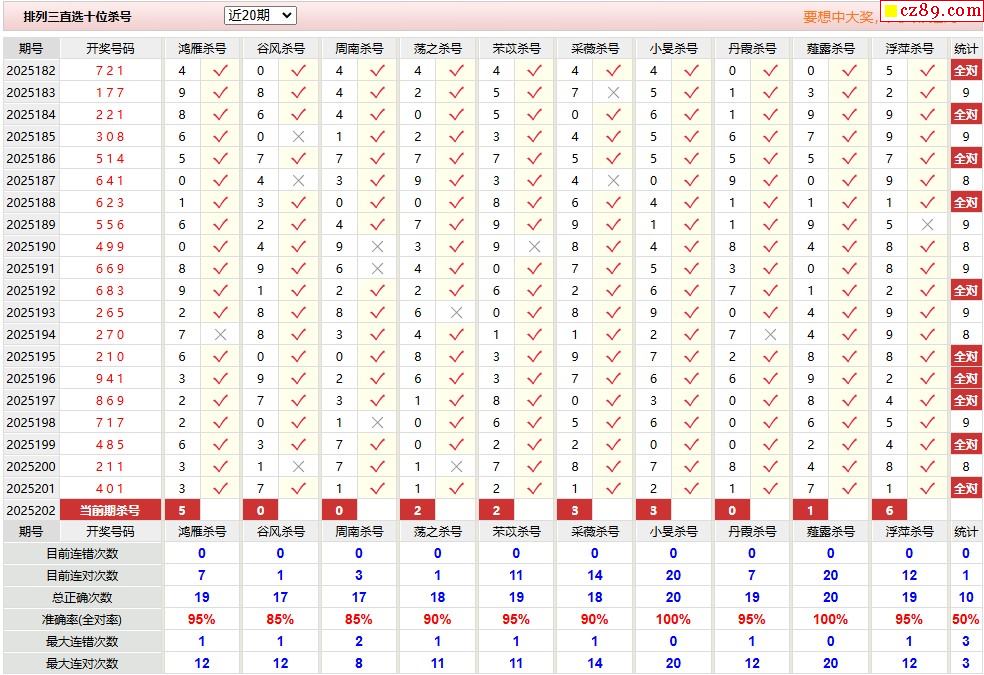This screenshot has width=984, height=675.
Task: Select winning number 3 0 8
Action: pos(110,137)
